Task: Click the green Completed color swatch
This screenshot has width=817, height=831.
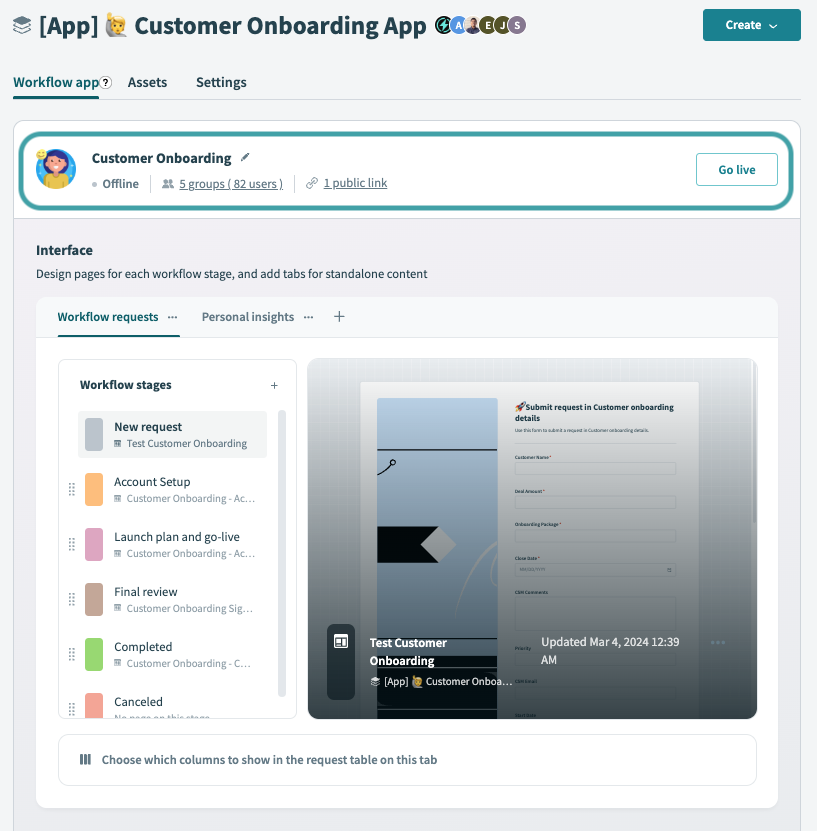Action: coord(94,655)
